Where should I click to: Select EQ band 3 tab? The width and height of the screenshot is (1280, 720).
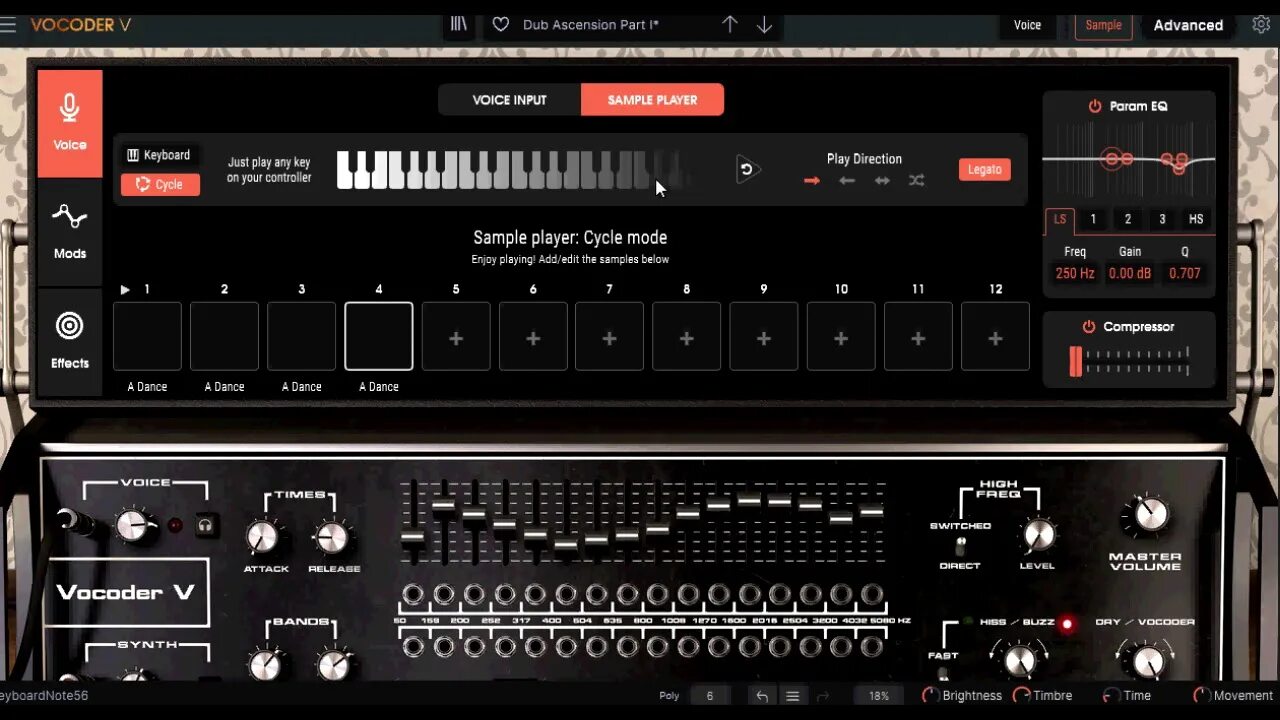click(x=1161, y=220)
